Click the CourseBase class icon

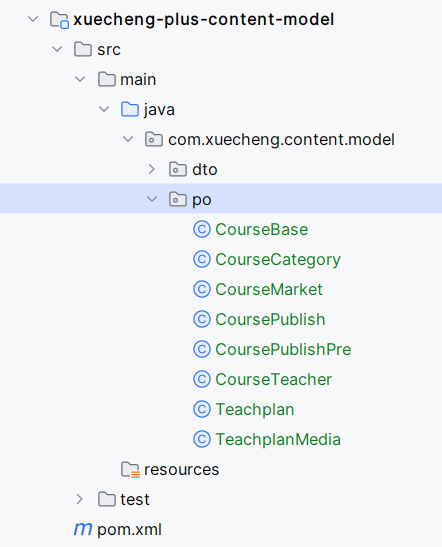[202, 230]
